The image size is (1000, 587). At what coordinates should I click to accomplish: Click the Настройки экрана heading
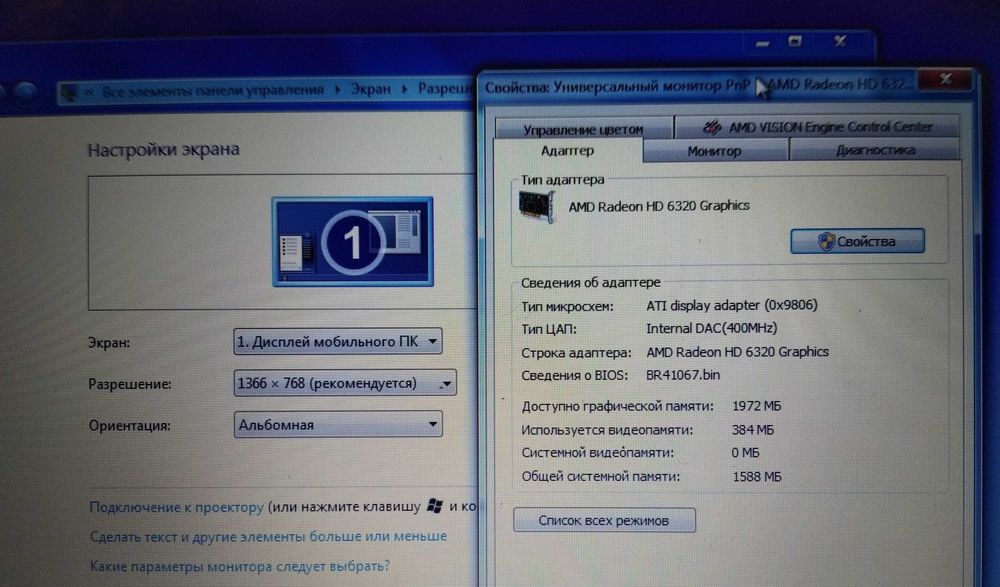click(x=163, y=150)
